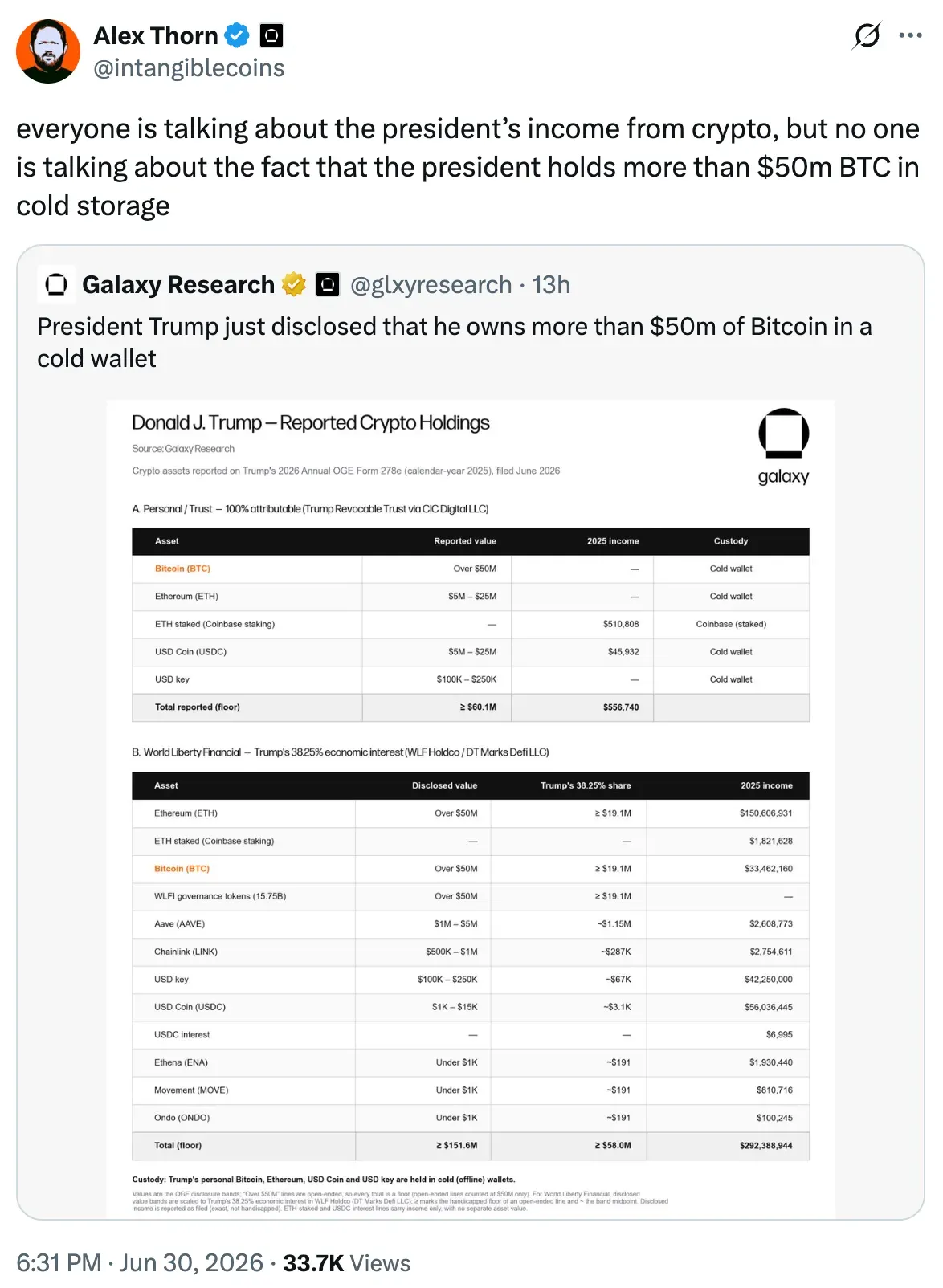This screenshot has width=943, height=1288.
Task: Click the main tweet text about cold storage
Action: (468, 167)
